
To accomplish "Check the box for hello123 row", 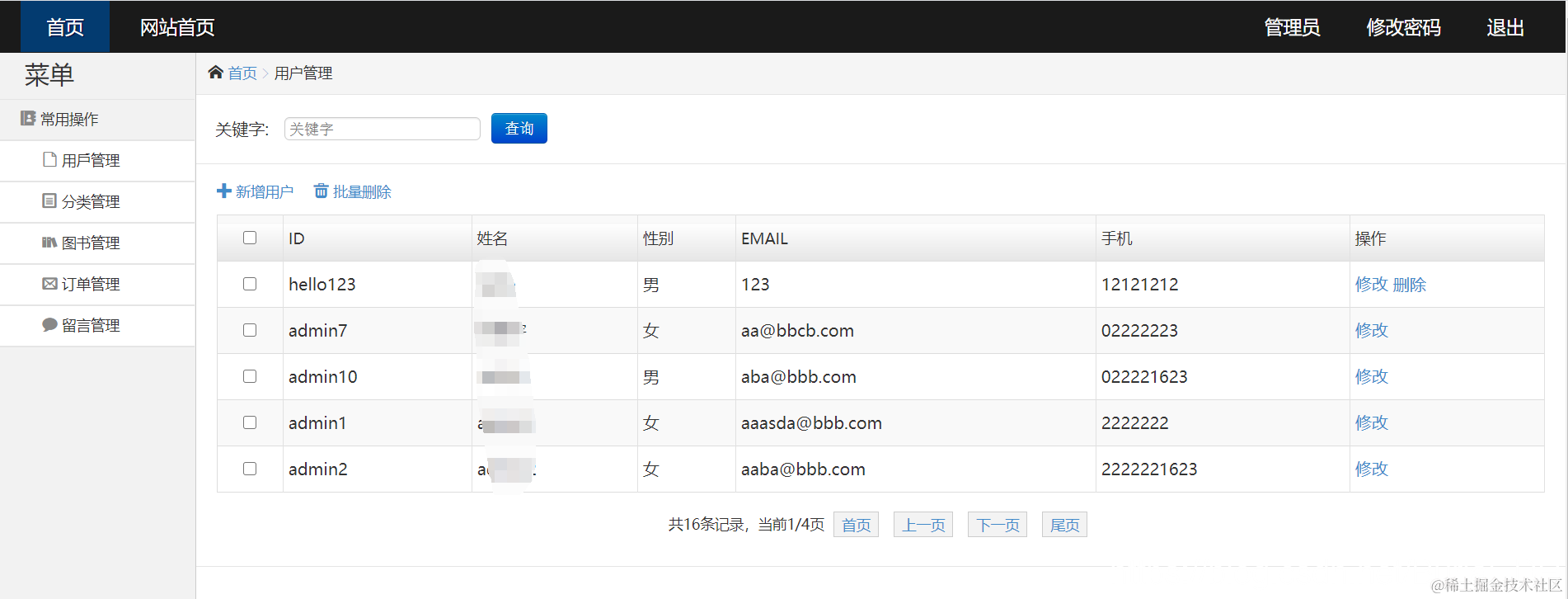I will [x=250, y=284].
